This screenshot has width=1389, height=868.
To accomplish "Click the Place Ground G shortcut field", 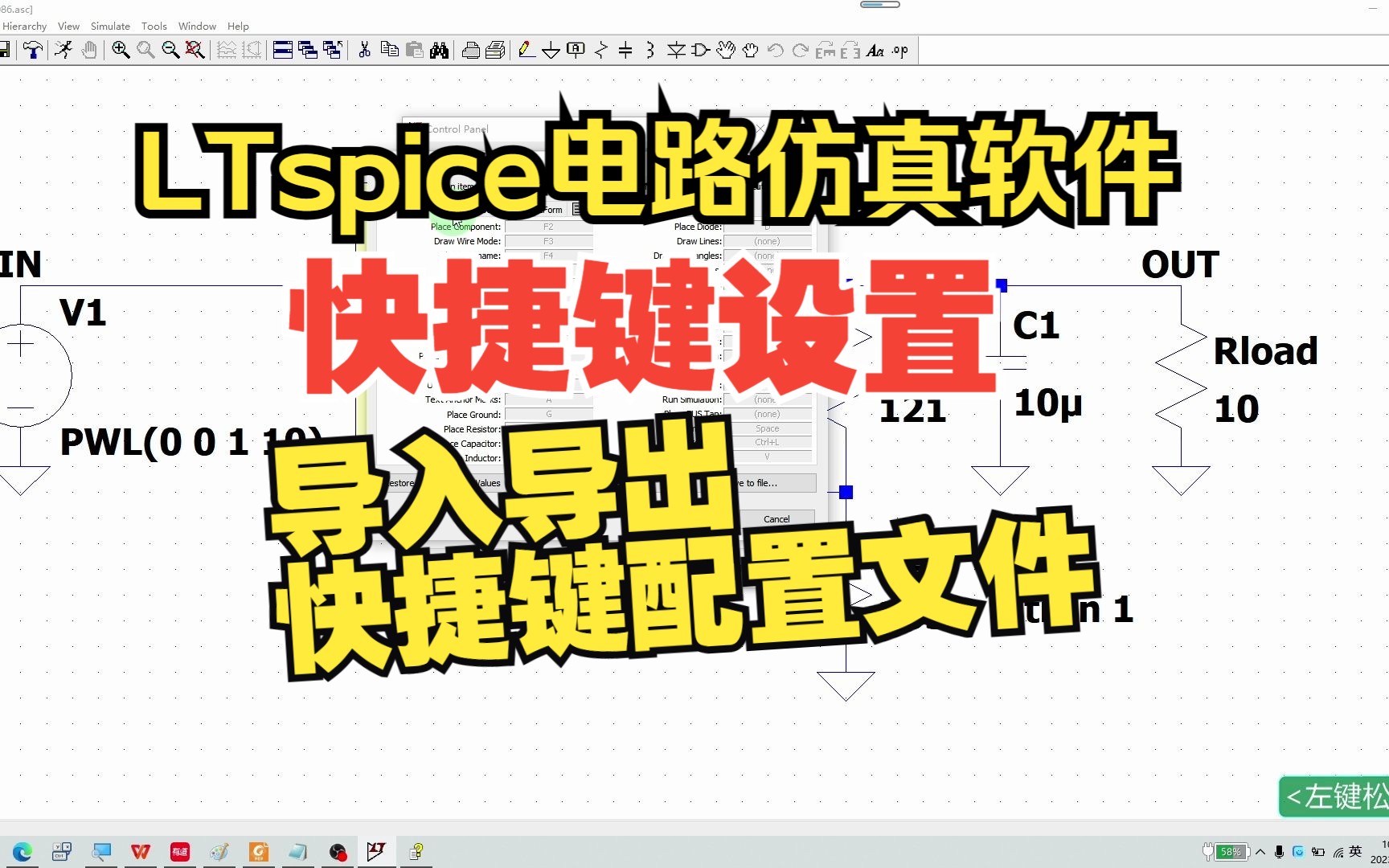I will click(548, 415).
